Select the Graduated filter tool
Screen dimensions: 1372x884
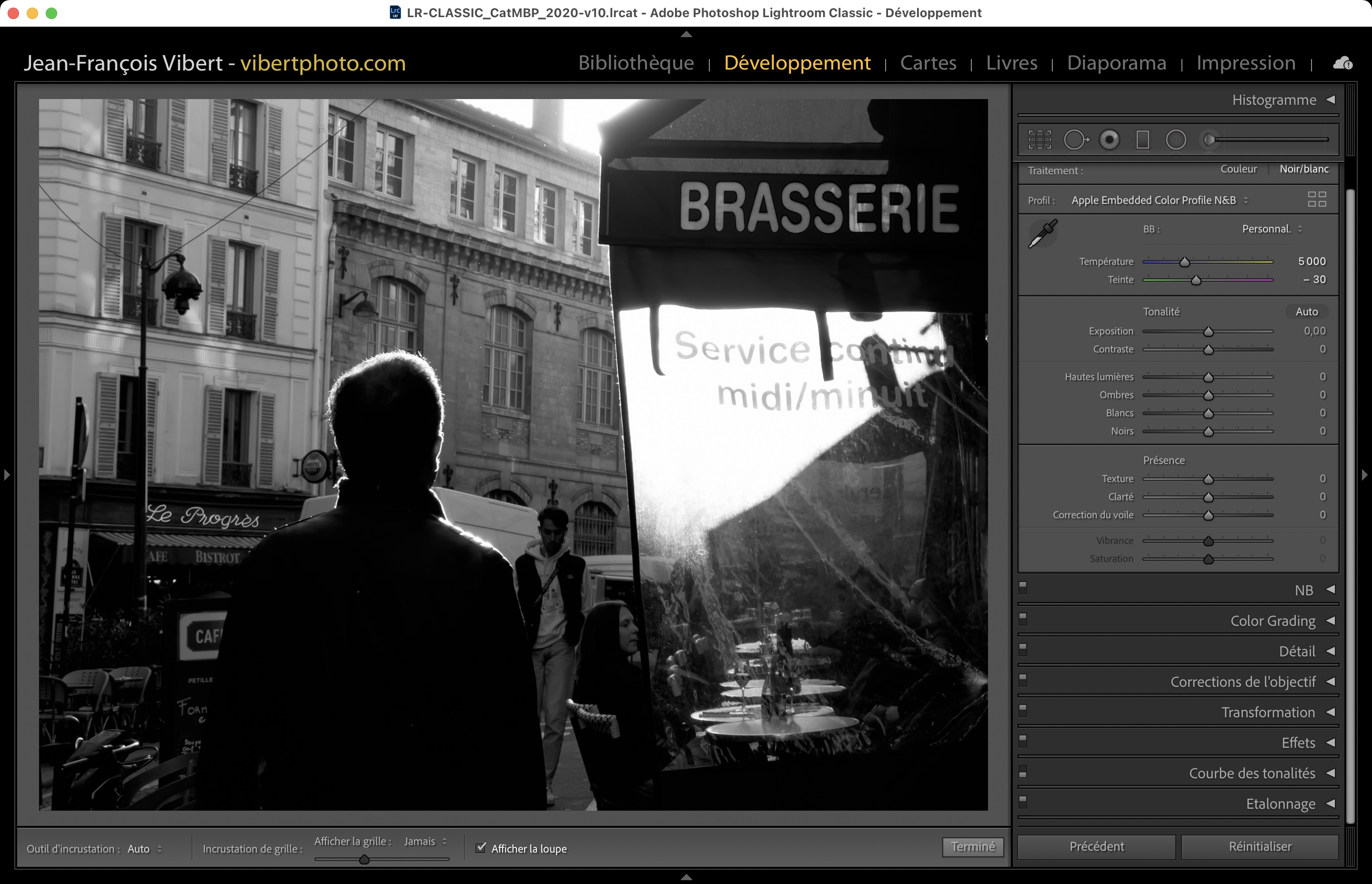(x=1142, y=140)
